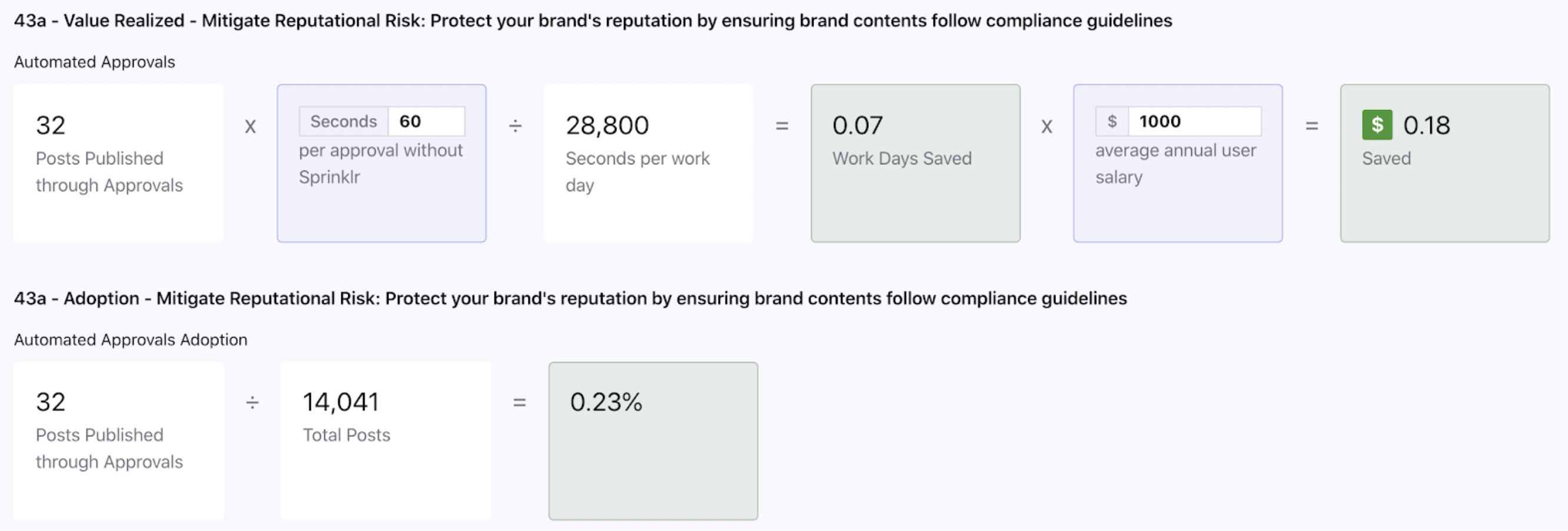The height and width of the screenshot is (531, 1568).
Task: Select the 28,800 Seconds per work day card
Action: [648, 163]
